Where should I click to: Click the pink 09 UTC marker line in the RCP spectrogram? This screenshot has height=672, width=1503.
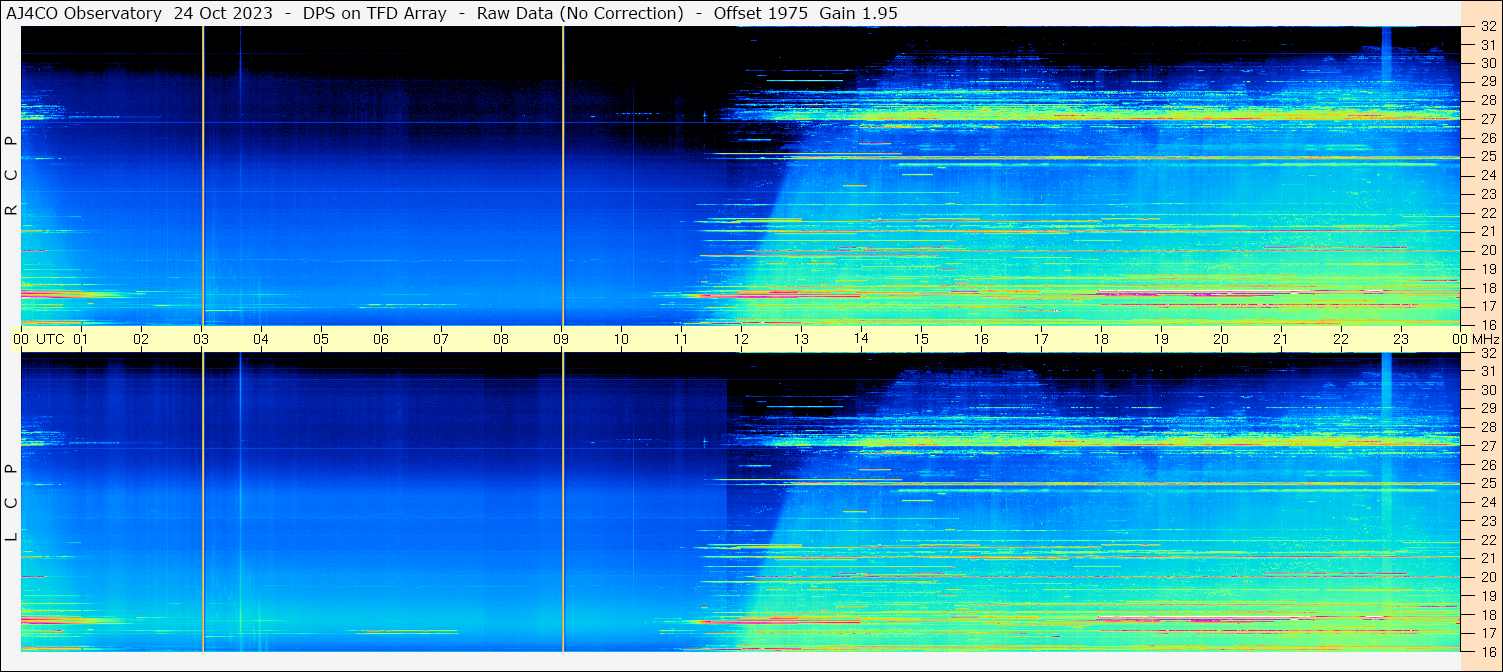[563, 175]
